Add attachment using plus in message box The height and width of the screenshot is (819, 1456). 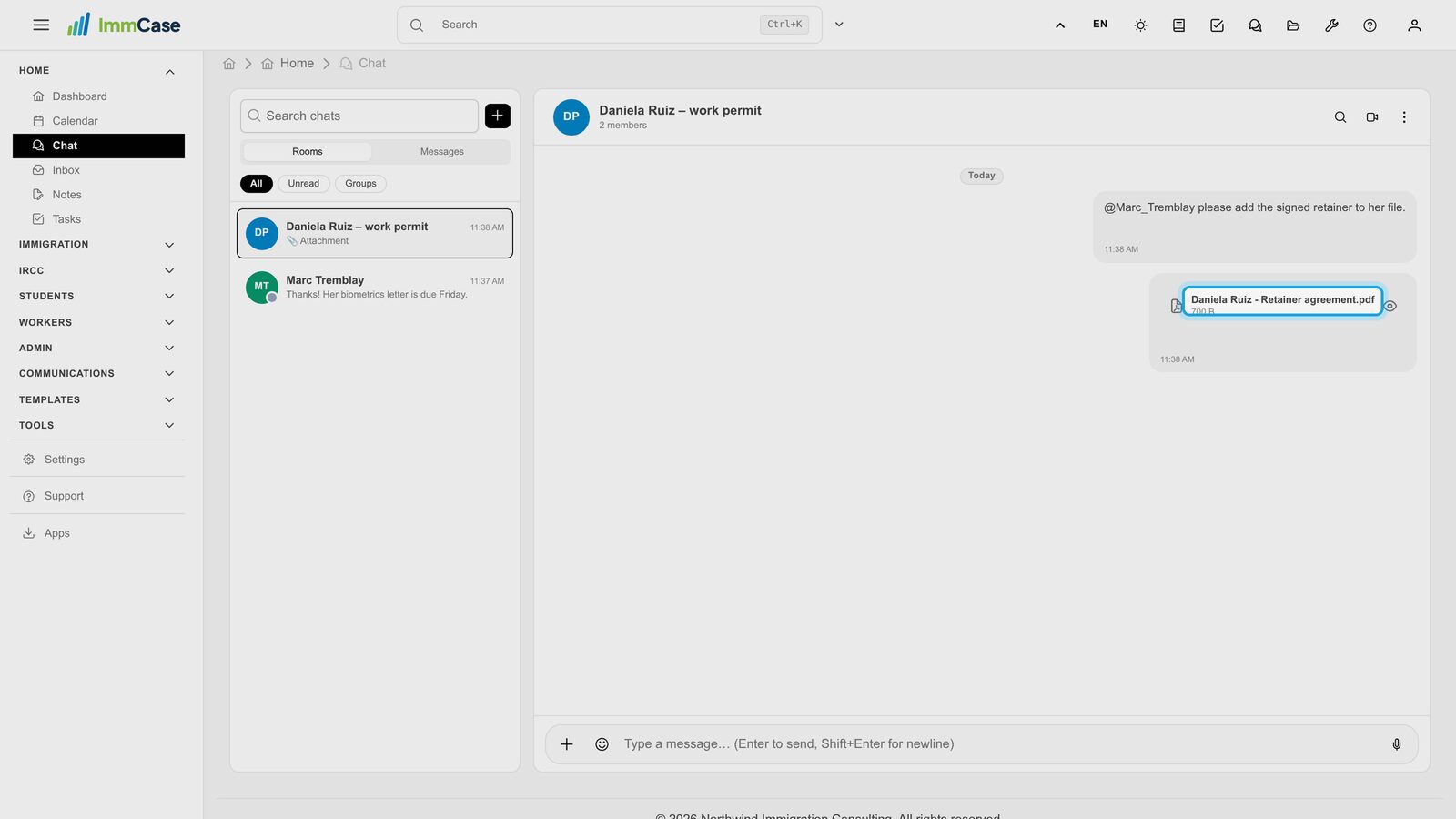[566, 744]
